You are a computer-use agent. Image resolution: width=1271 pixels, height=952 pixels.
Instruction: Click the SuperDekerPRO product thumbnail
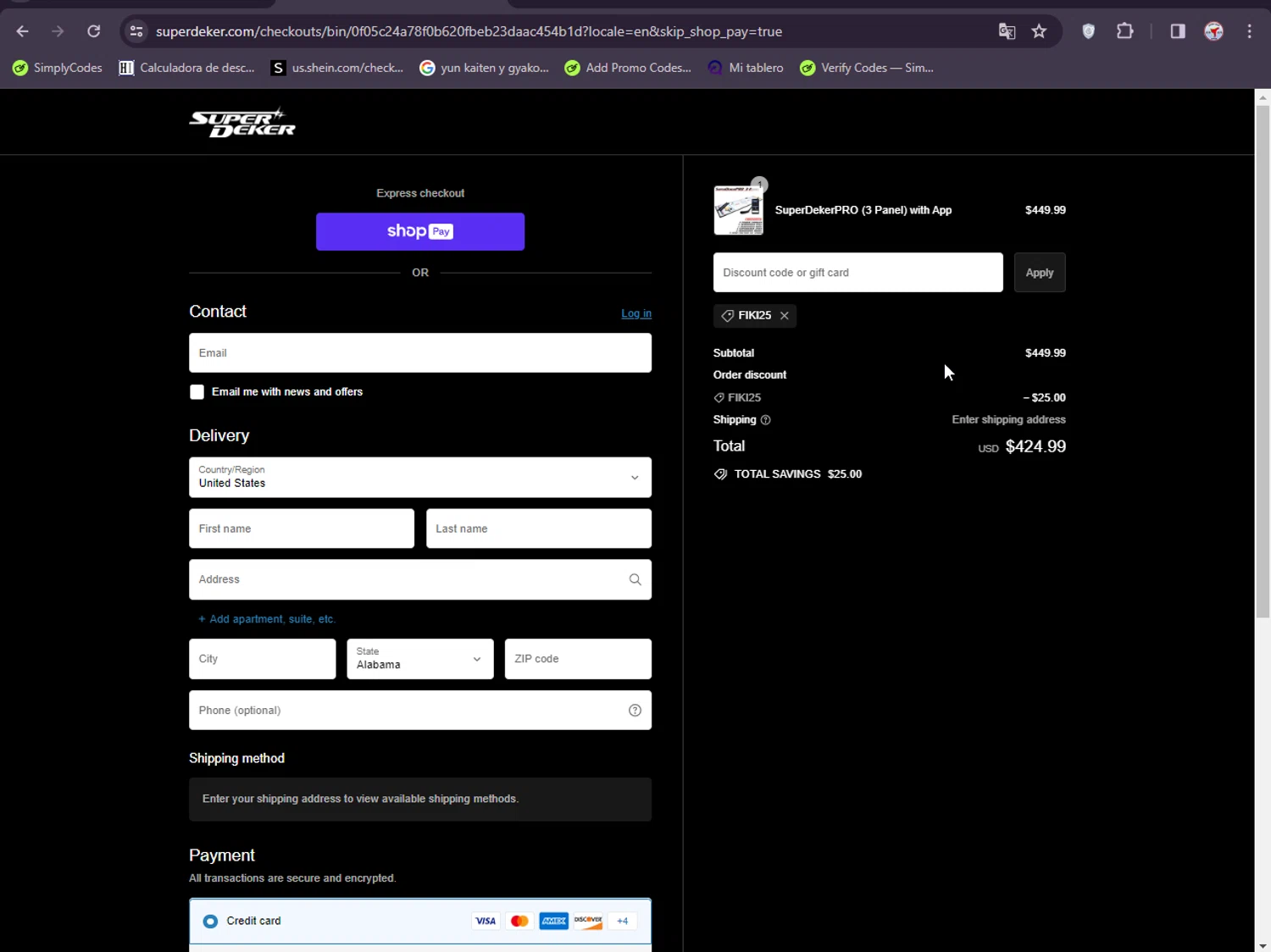click(x=739, y=210)
